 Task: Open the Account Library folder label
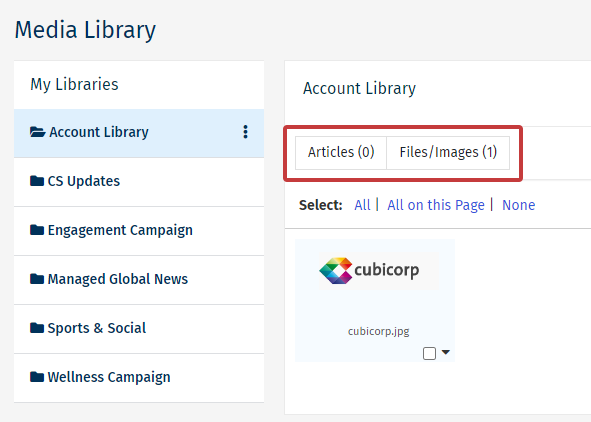99,132
